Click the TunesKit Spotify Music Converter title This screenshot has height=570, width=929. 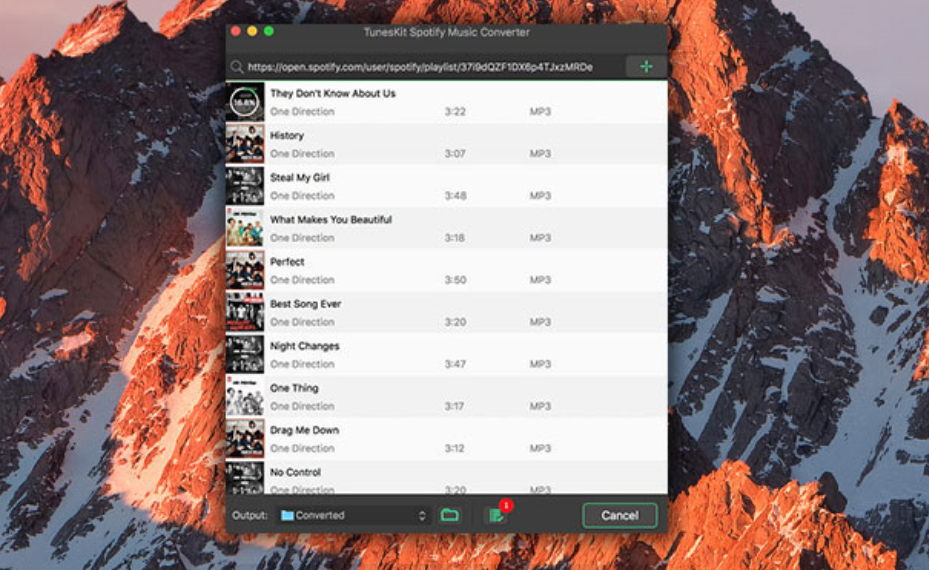point(446,32)
